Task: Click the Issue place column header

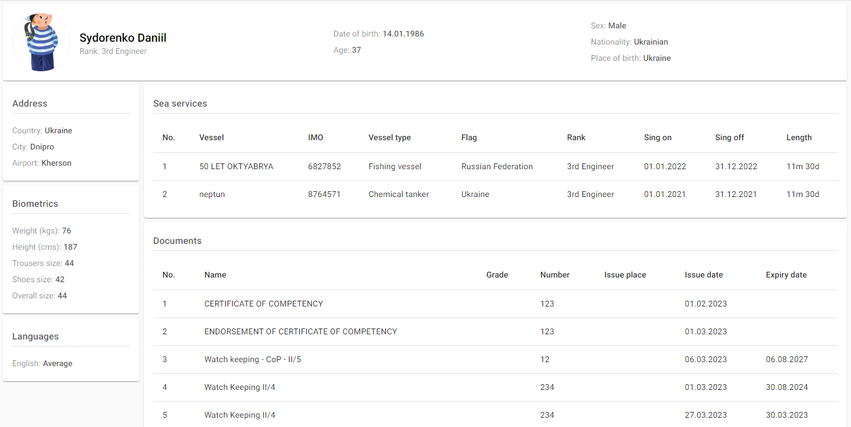Action: click(625, 275)
